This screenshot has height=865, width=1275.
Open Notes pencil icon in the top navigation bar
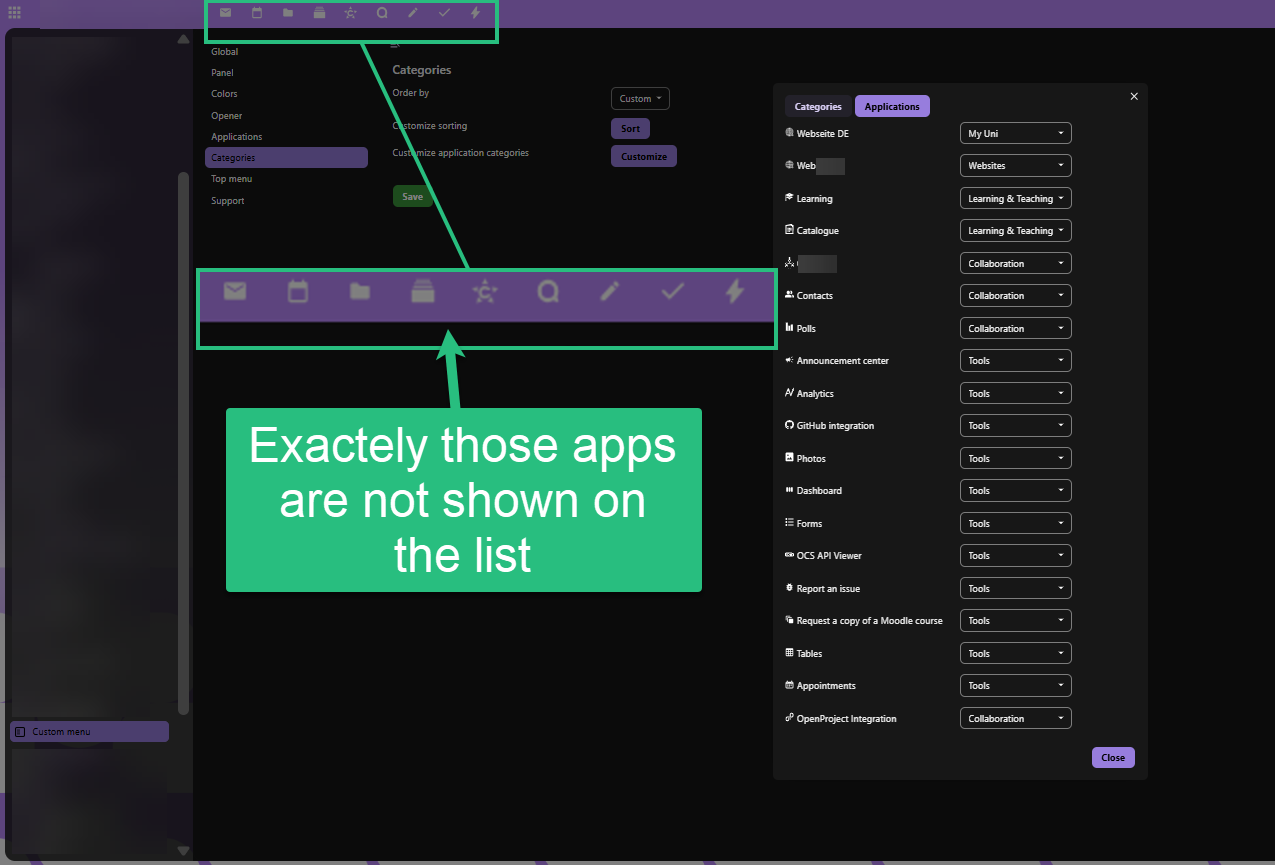tap(413, 13)
